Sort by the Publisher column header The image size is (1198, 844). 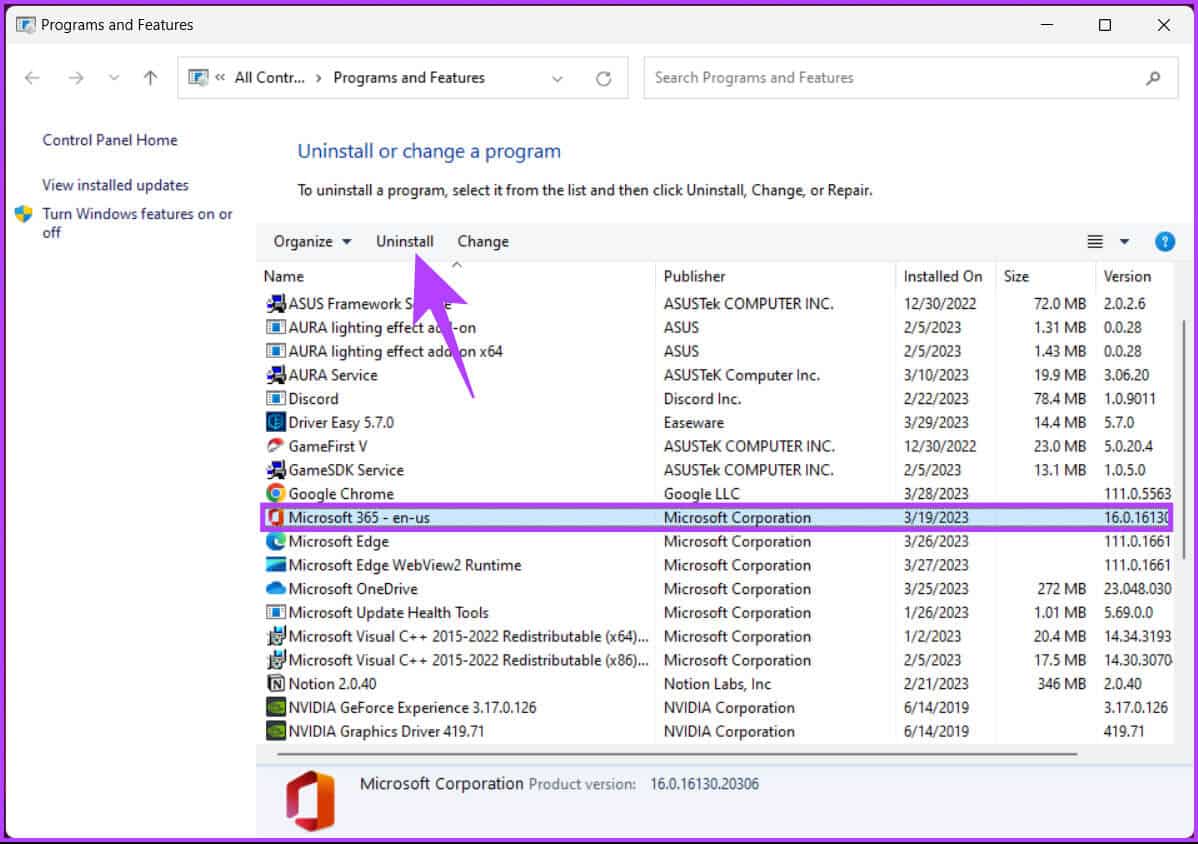click(x=695, y=276)
